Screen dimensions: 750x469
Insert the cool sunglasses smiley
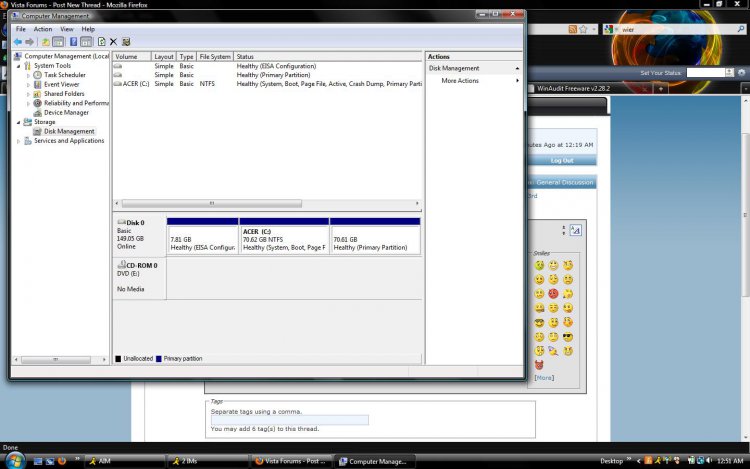click(568, 337)
